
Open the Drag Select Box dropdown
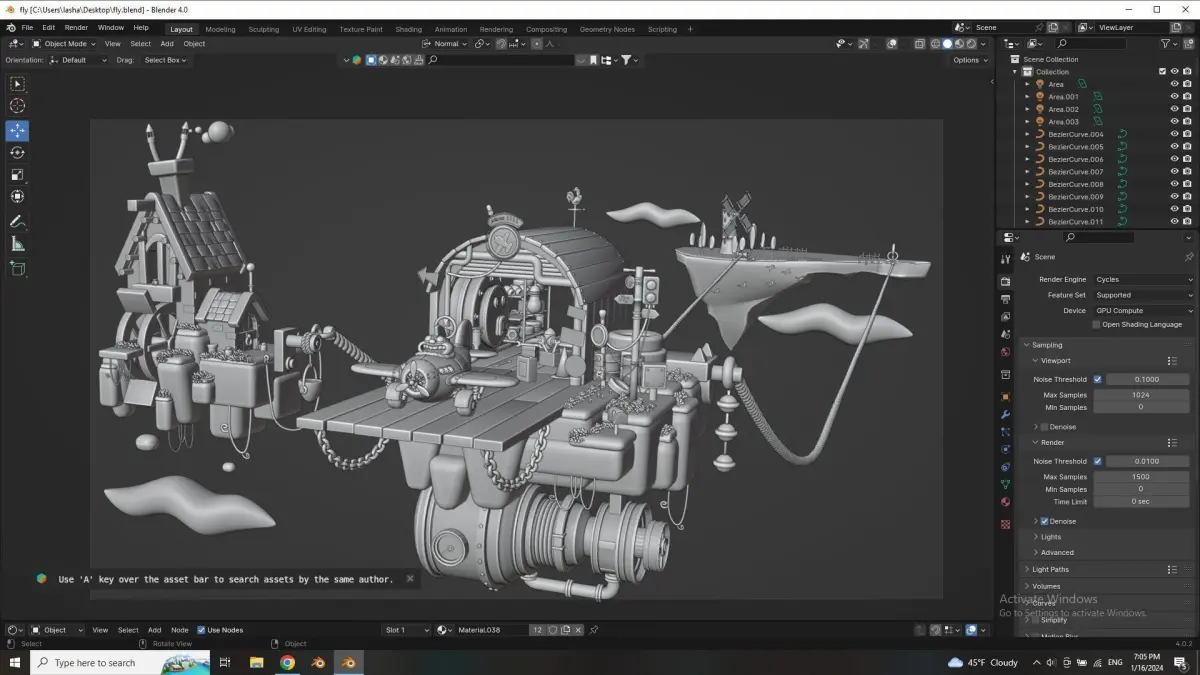point(165,60)
